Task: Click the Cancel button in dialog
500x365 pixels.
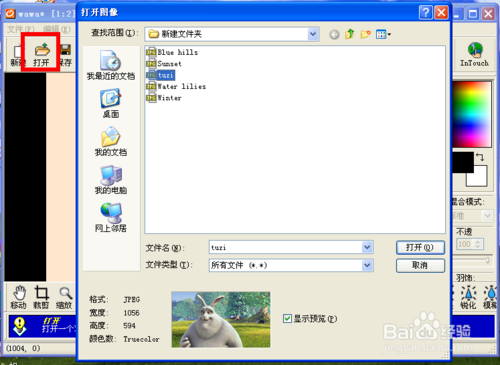Action: point(420,265)
